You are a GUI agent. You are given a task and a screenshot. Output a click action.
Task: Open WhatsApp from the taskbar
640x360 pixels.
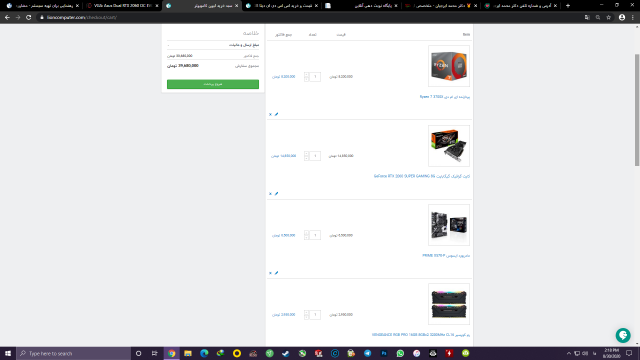[400, 353]
